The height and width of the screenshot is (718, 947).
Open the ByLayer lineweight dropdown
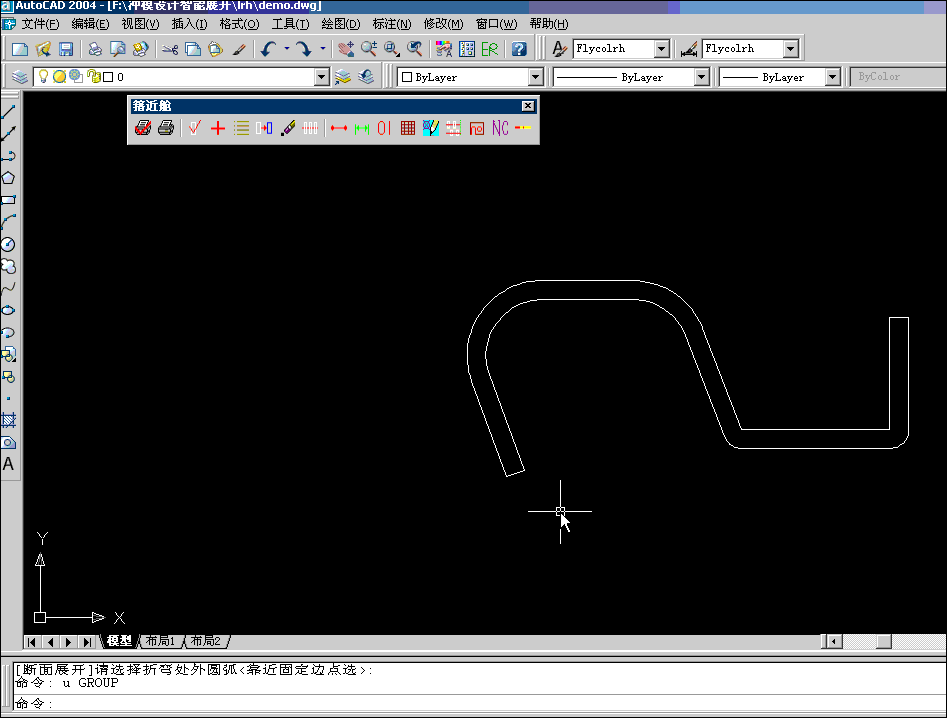point(833,77)
